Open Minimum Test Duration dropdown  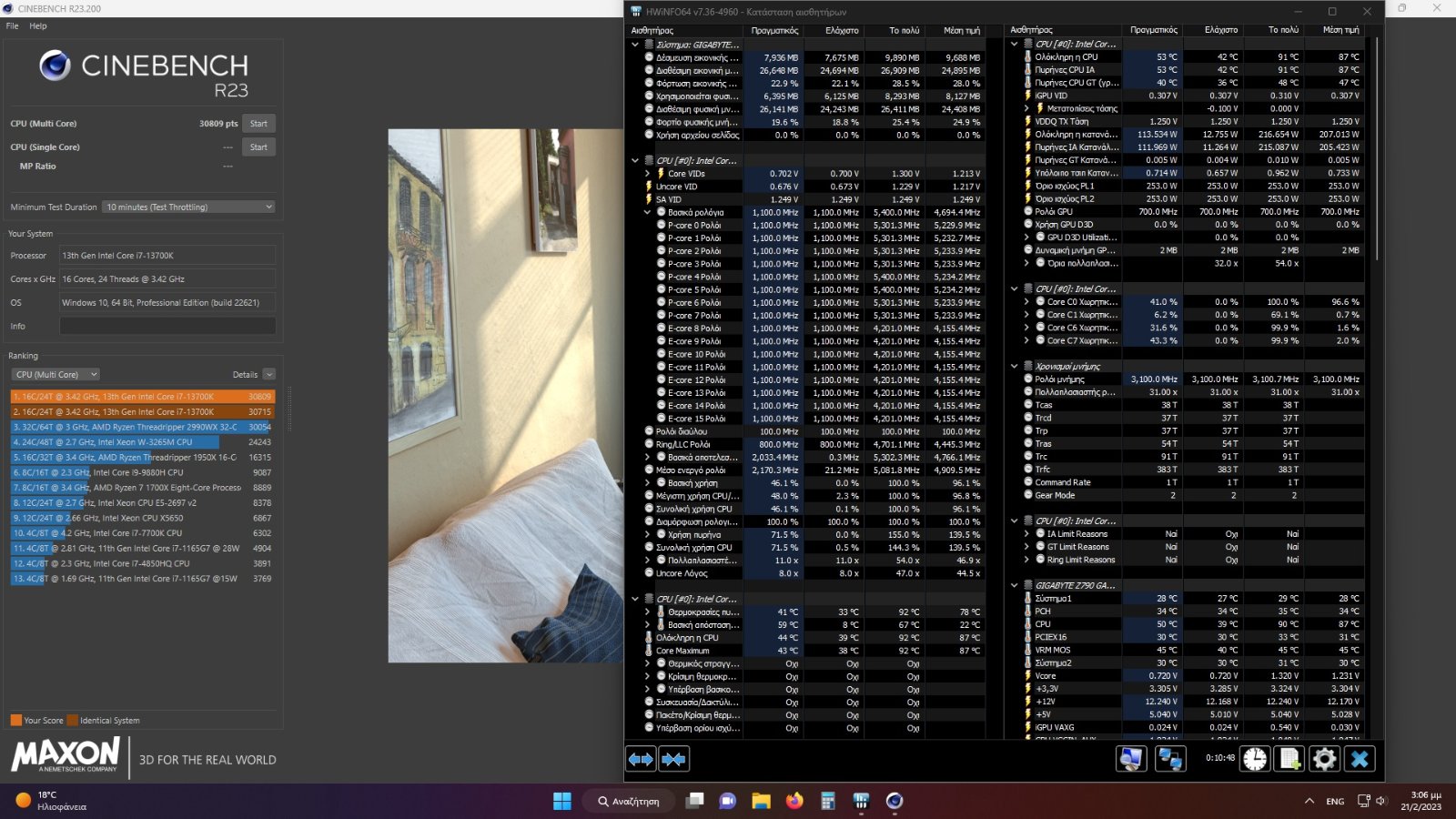click(x=188, y=207)
